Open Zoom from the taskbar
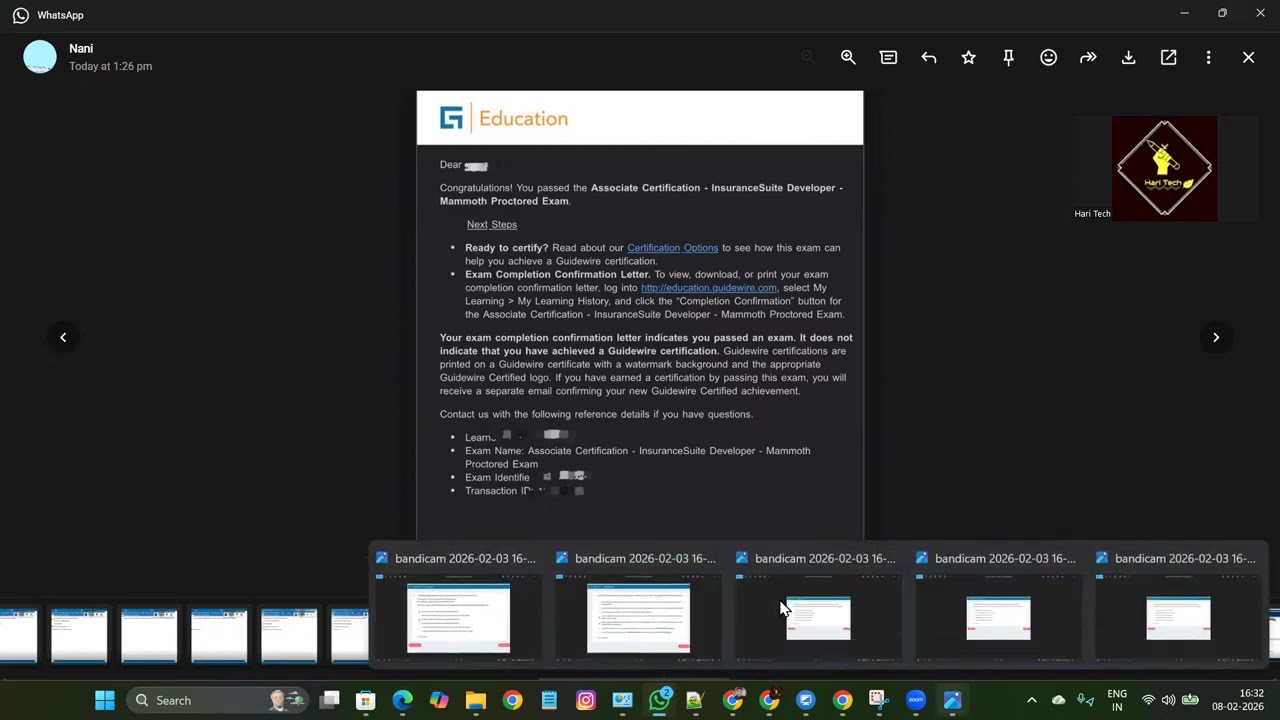Screen dimensions: 1280x720 (x=915, y=700)
